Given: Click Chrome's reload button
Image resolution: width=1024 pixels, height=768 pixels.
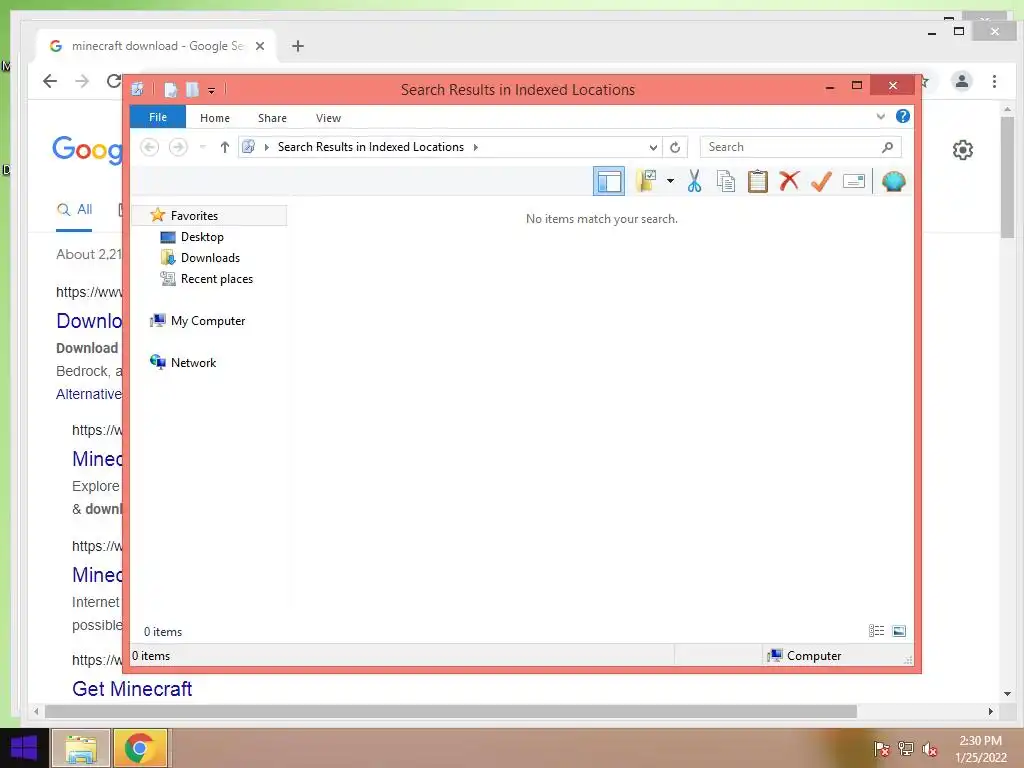Looking at the screenshot, I should click(x=114, y=81).
